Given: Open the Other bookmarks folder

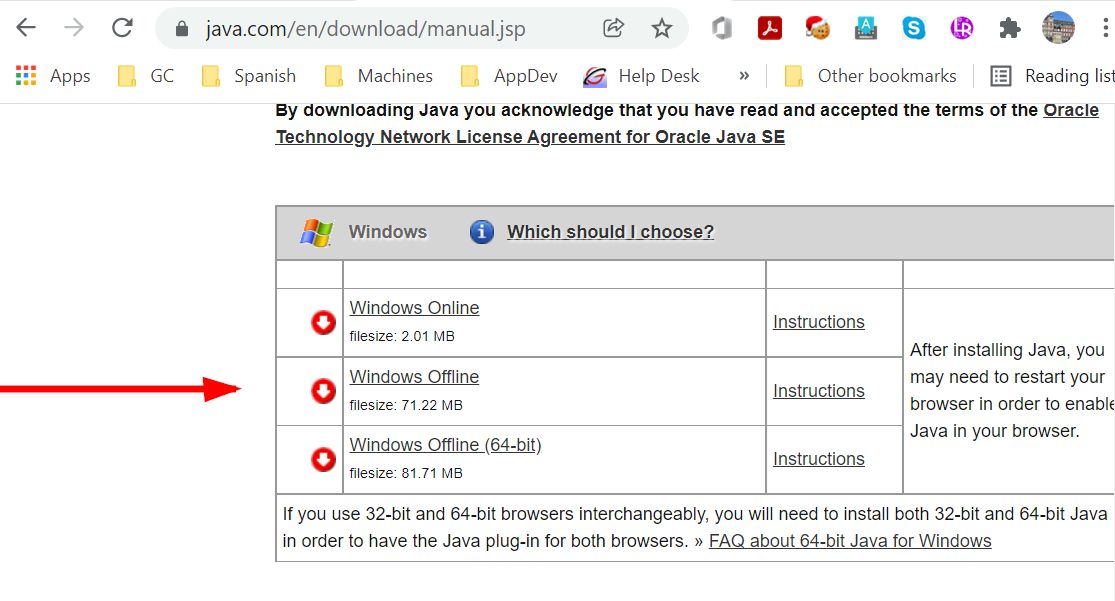Looking at the screenshot, I should pos(870,76).
